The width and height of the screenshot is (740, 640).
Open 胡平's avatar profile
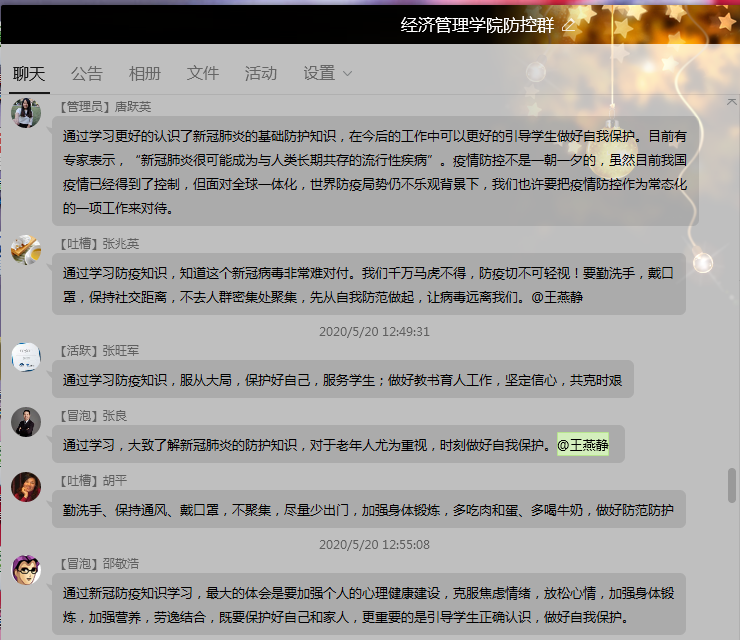(26, 487)
